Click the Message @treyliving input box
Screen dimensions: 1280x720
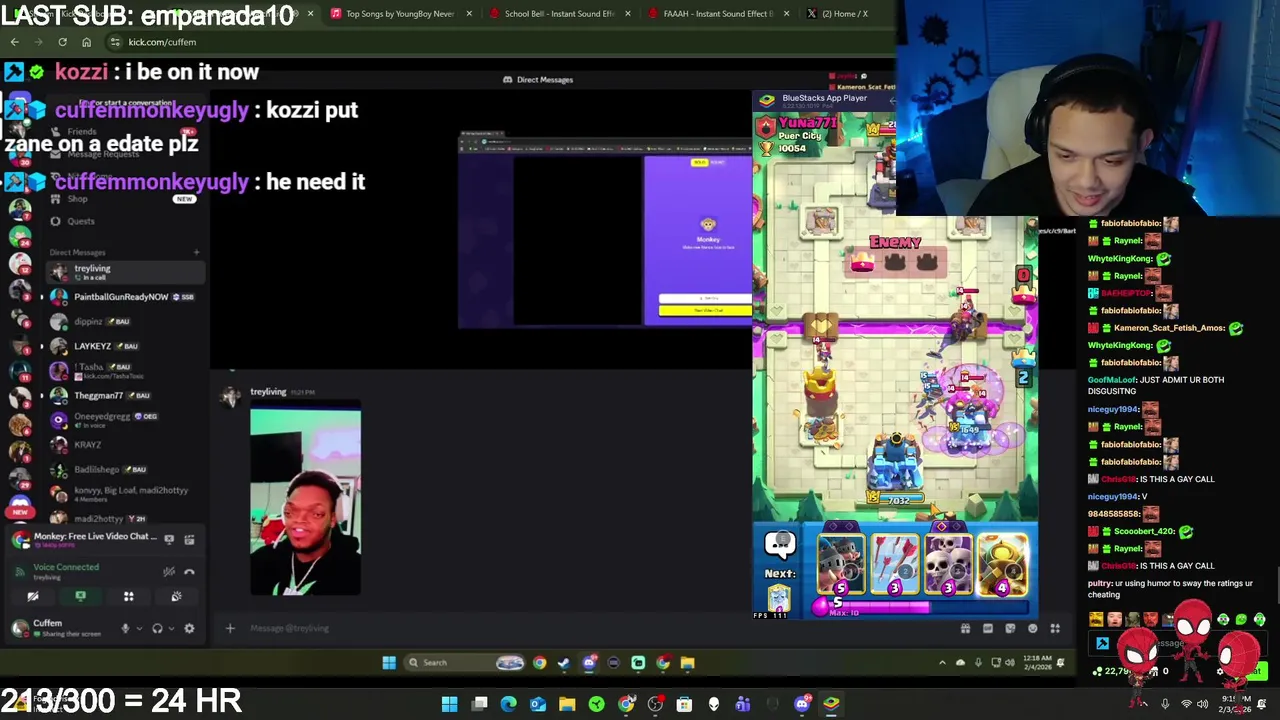coord(590,628)
